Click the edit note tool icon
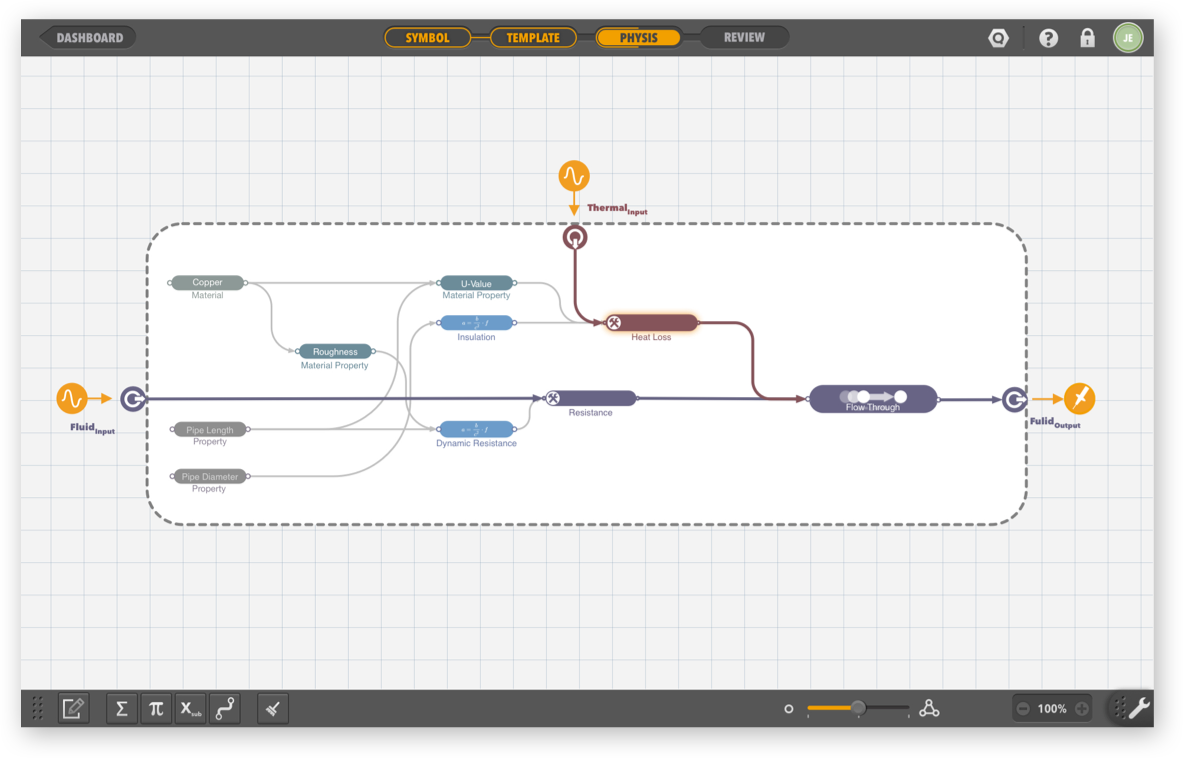Viewport: 1183px width, 758px height. (x=73, y=709)
